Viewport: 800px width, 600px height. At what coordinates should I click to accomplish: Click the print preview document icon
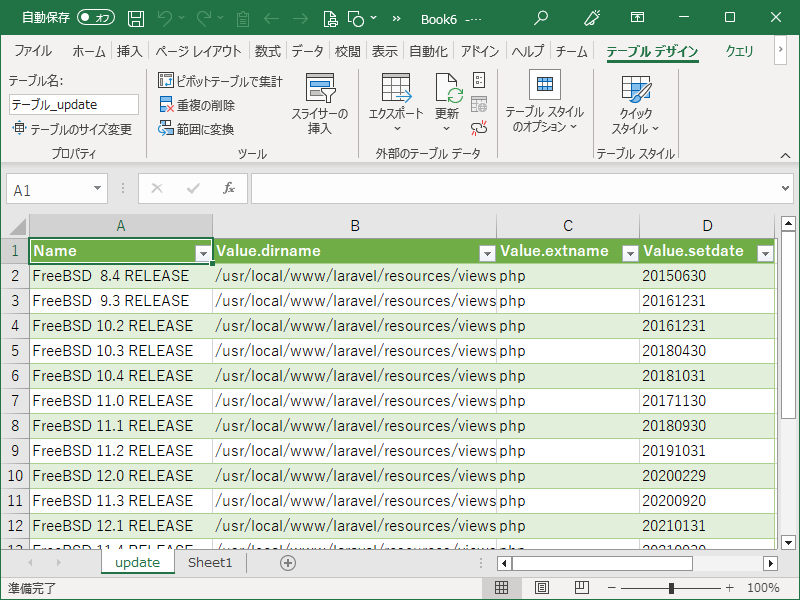pyautogui.click(x=331, y=19)
